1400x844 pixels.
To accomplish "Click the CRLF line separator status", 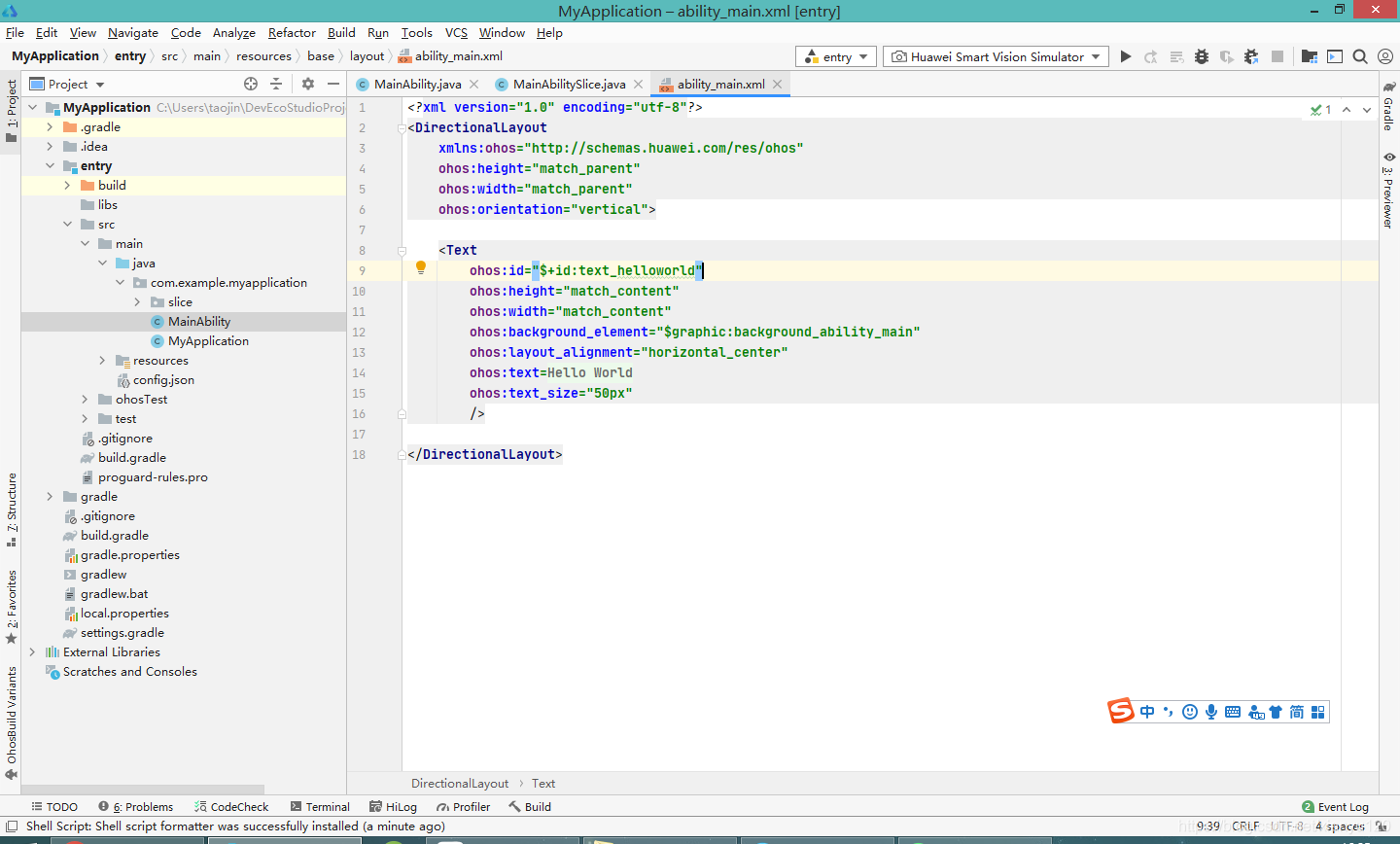I will pyautogui.click(x=1245, y=826).
